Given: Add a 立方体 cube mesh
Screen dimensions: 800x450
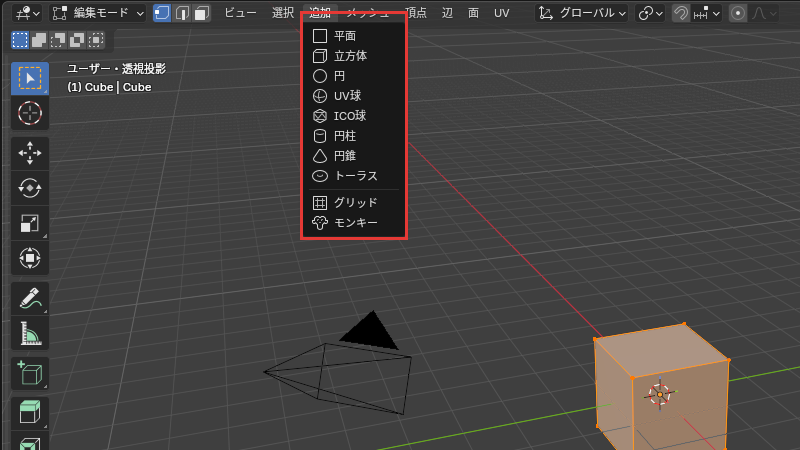Looking at the screenshot, I should pyautogui.click(x=354, y=56).
